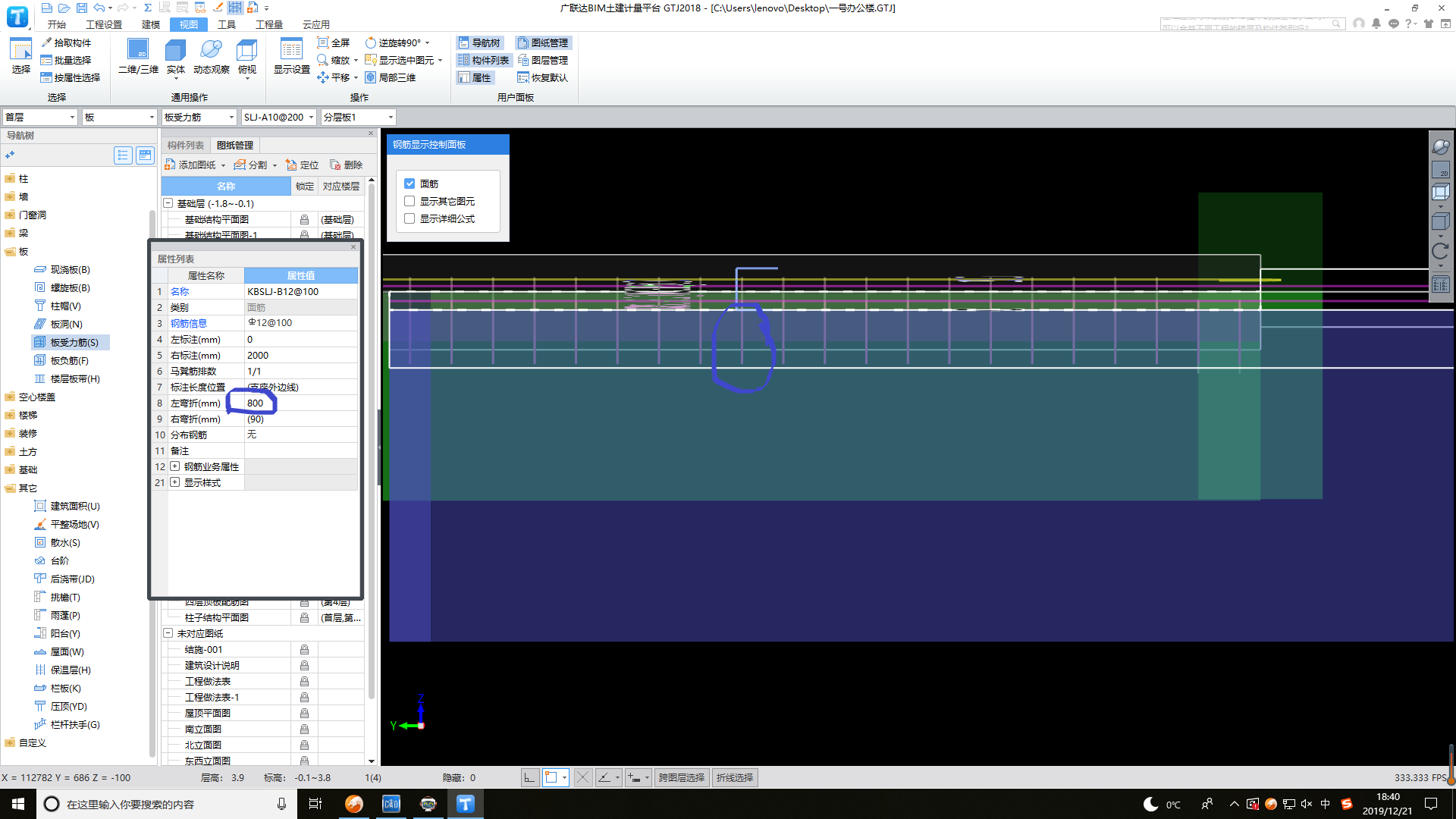The width and height of the screenshot is (1456, 819).
Task: Switch 二维/三维 view mode
Action: click(x=138, y=57)
